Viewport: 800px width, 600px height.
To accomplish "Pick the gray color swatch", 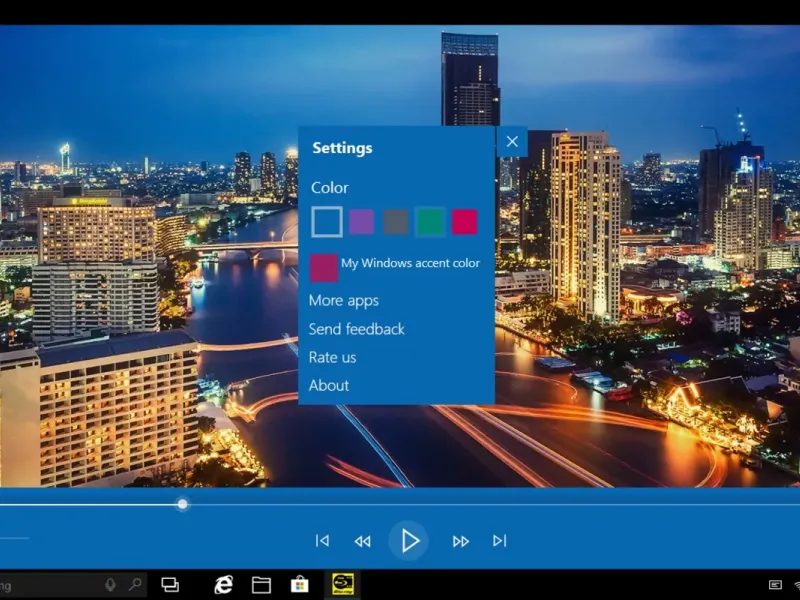I will point(396,222).
